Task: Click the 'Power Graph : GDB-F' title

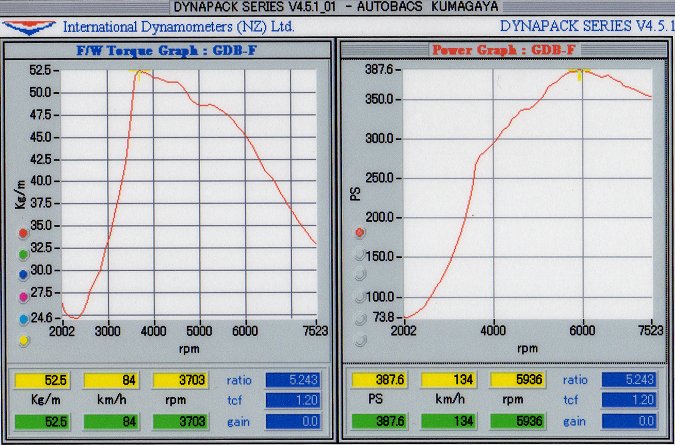Action: click(x=503, y=50)
